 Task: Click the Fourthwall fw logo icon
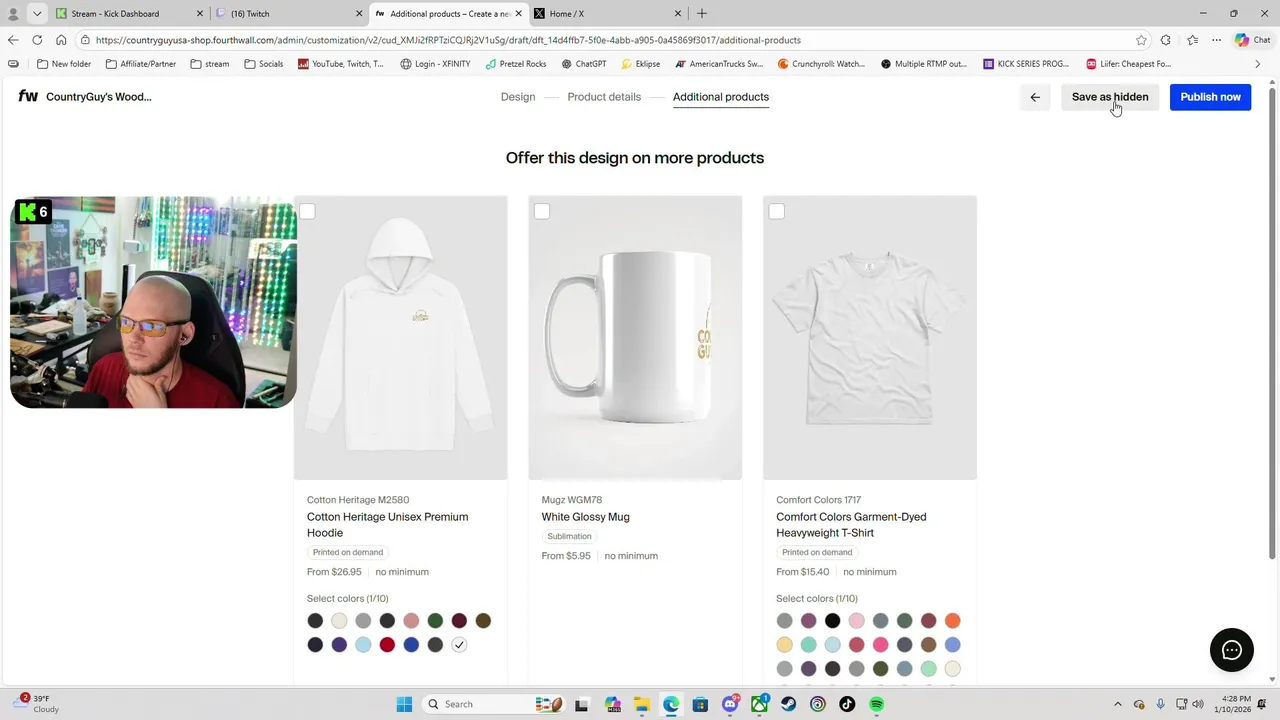(28, 97)
